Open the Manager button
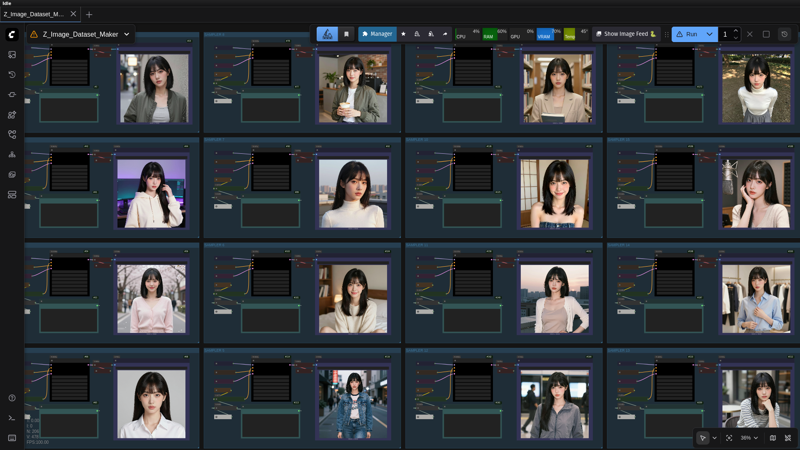Screen dimensions: 800x450 (377, 34)
